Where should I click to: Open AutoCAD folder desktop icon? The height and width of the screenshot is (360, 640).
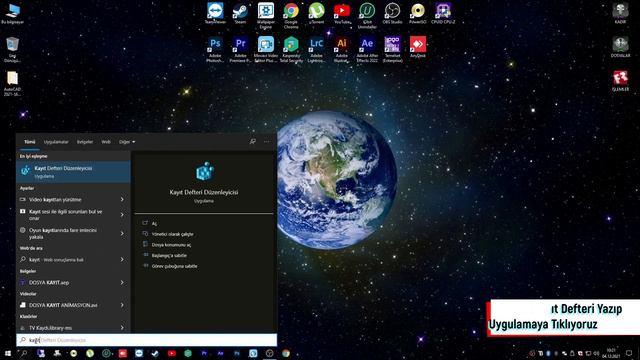click(12, 84)
